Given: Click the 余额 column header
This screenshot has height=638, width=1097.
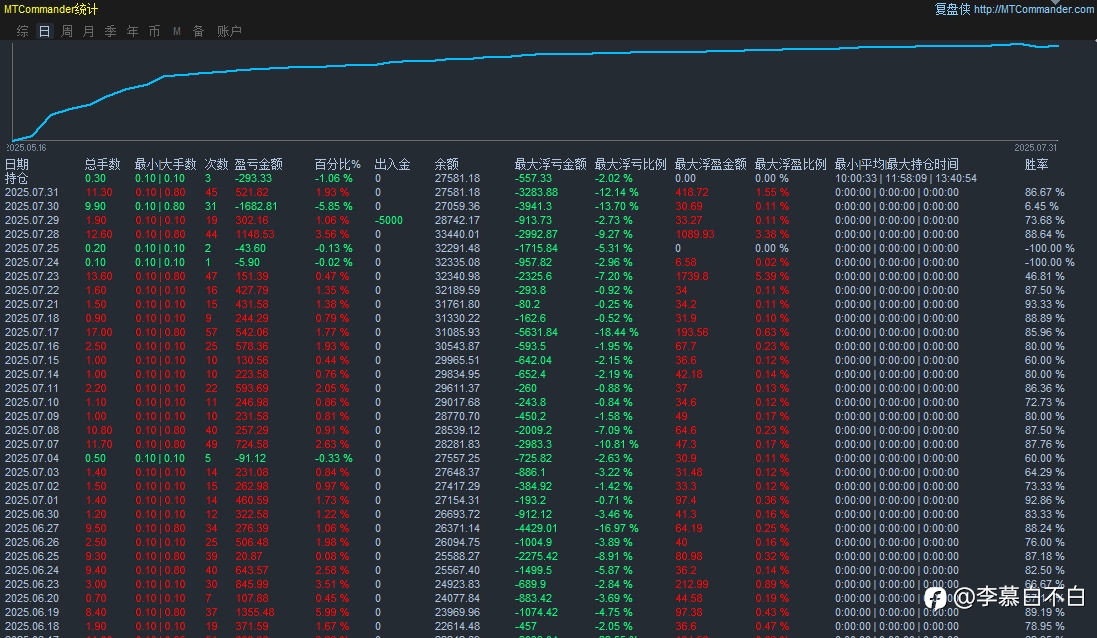Looking at the screenshot, I should coord(446,164).
